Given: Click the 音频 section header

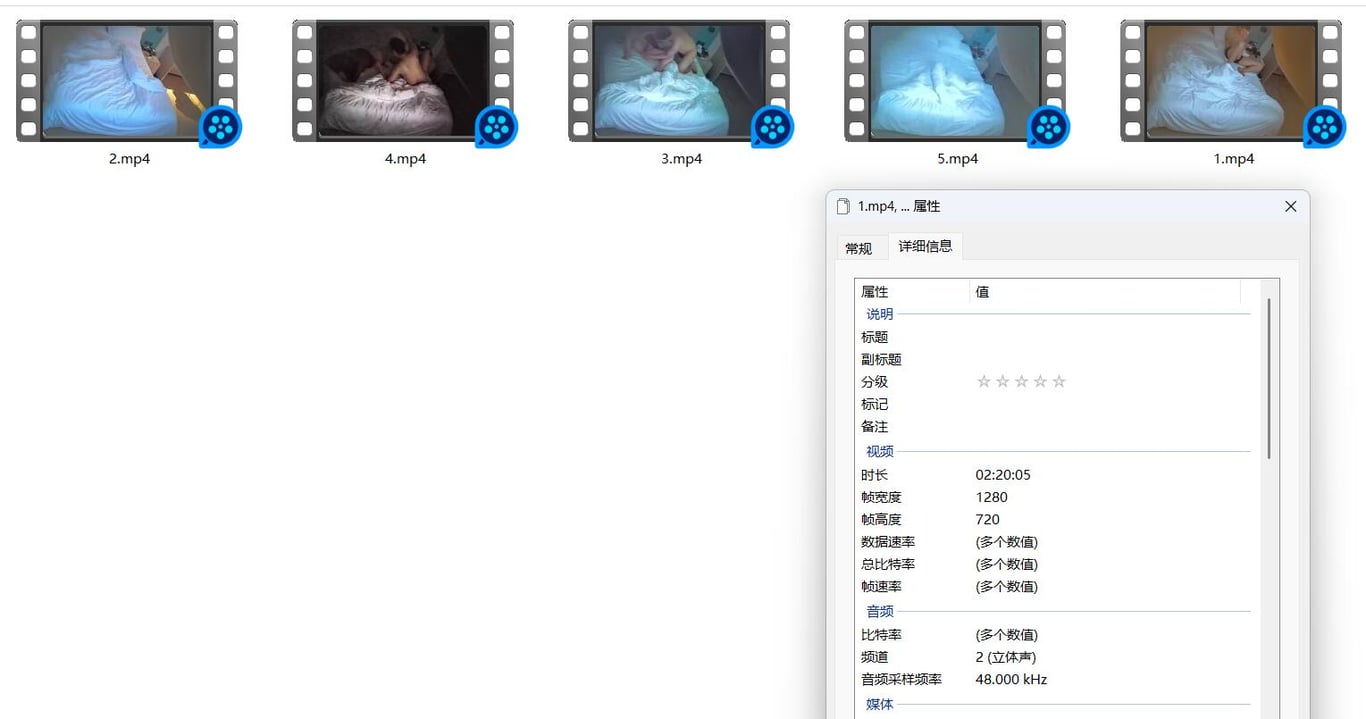Looking at the screenshot, I should (x=880, y=612).
